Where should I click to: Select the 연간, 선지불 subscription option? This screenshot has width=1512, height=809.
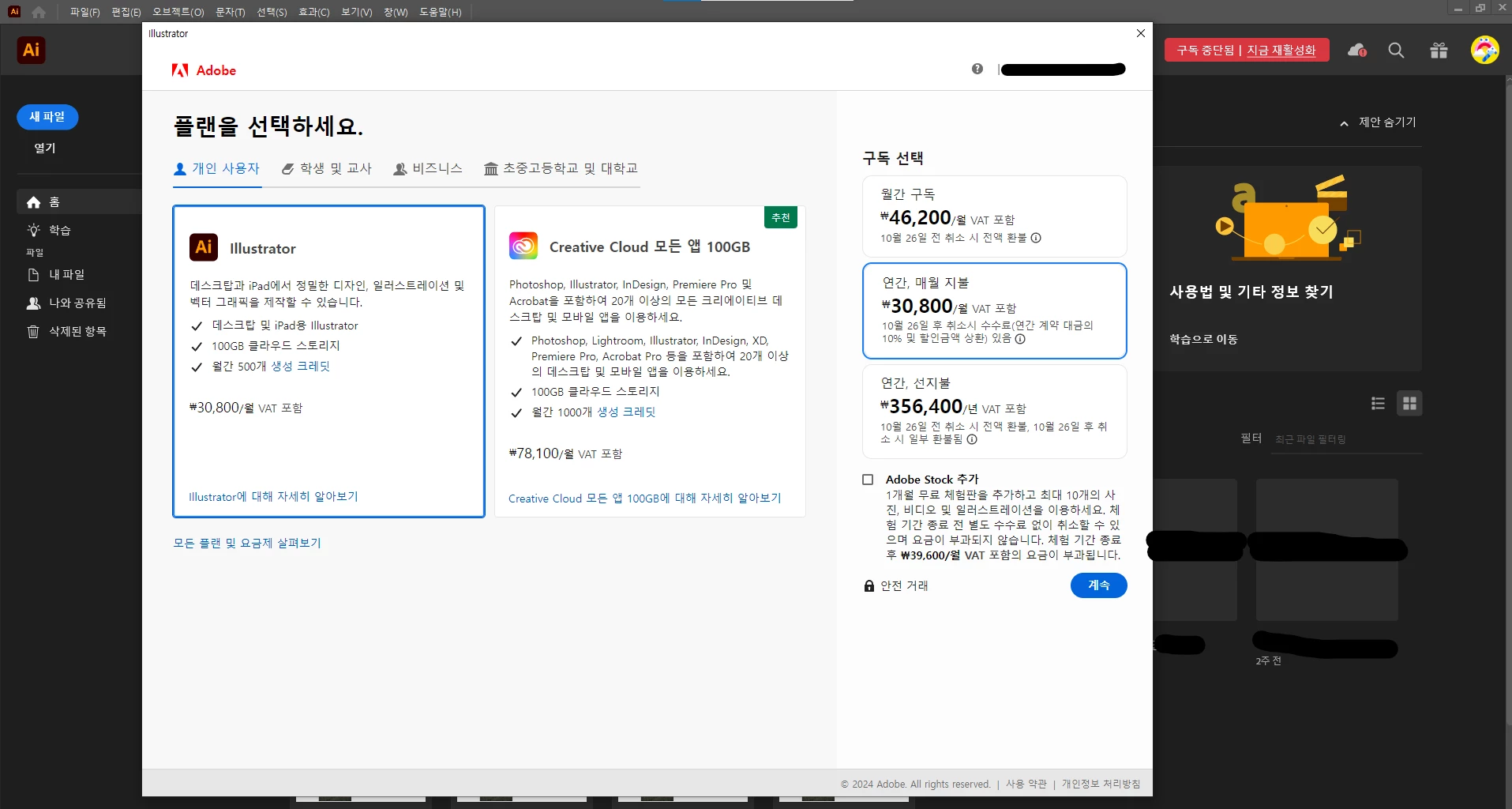[x=994, y=411]
